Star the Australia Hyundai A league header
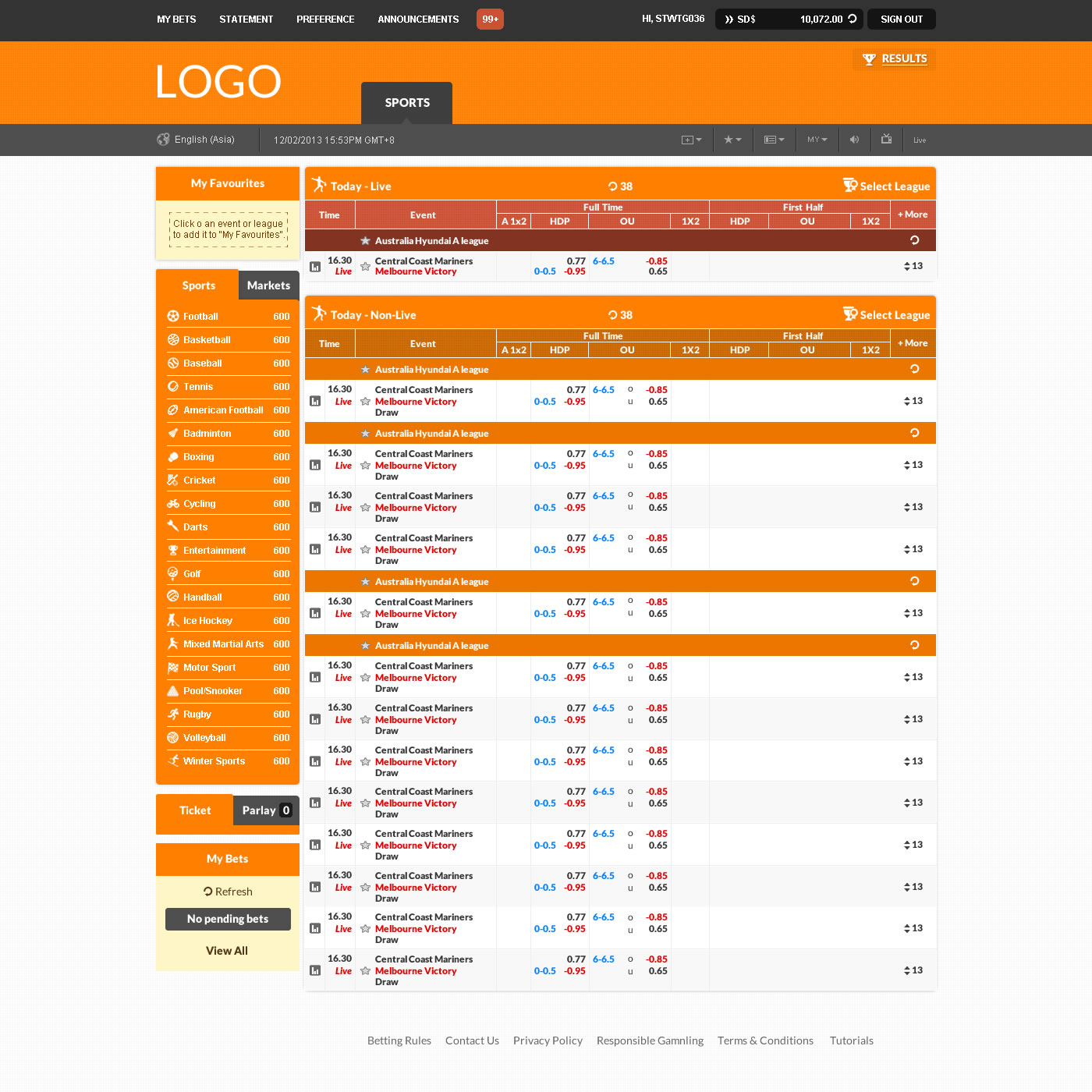Viewport: 1092px width, 1092px height. [x=365, y=240]
